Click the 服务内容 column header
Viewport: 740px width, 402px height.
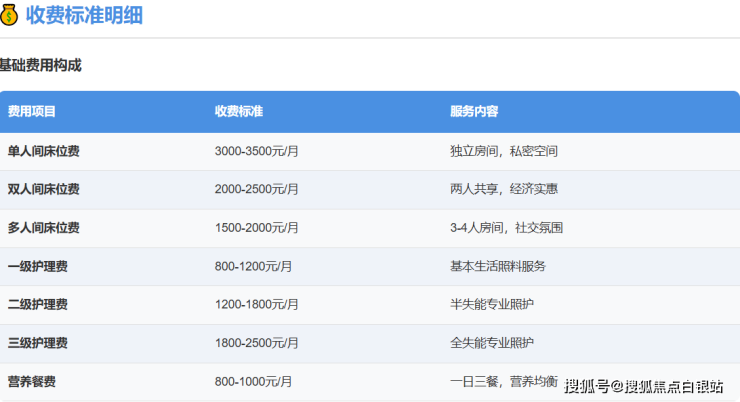point(475,111)
